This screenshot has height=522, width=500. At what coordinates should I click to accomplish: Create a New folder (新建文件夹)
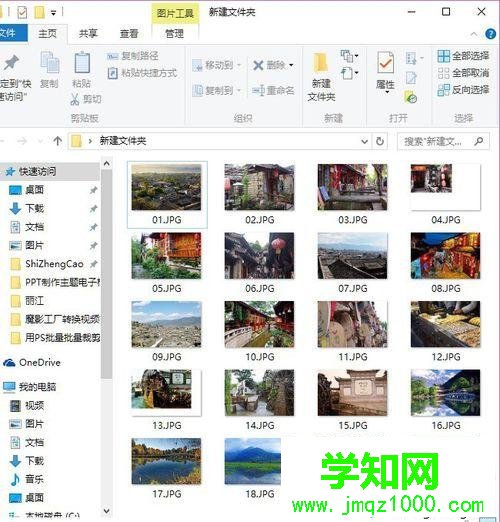321,77
